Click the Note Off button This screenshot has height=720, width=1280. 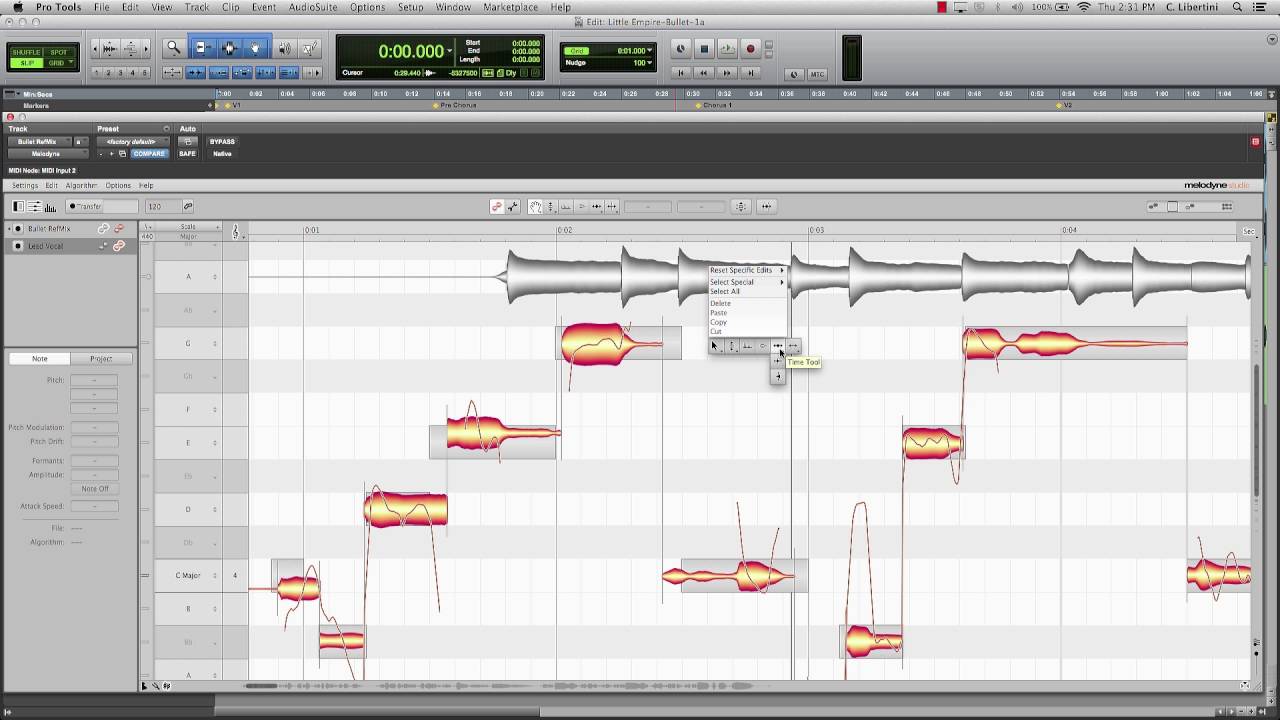pyautogui.click(x=95, y=488)
